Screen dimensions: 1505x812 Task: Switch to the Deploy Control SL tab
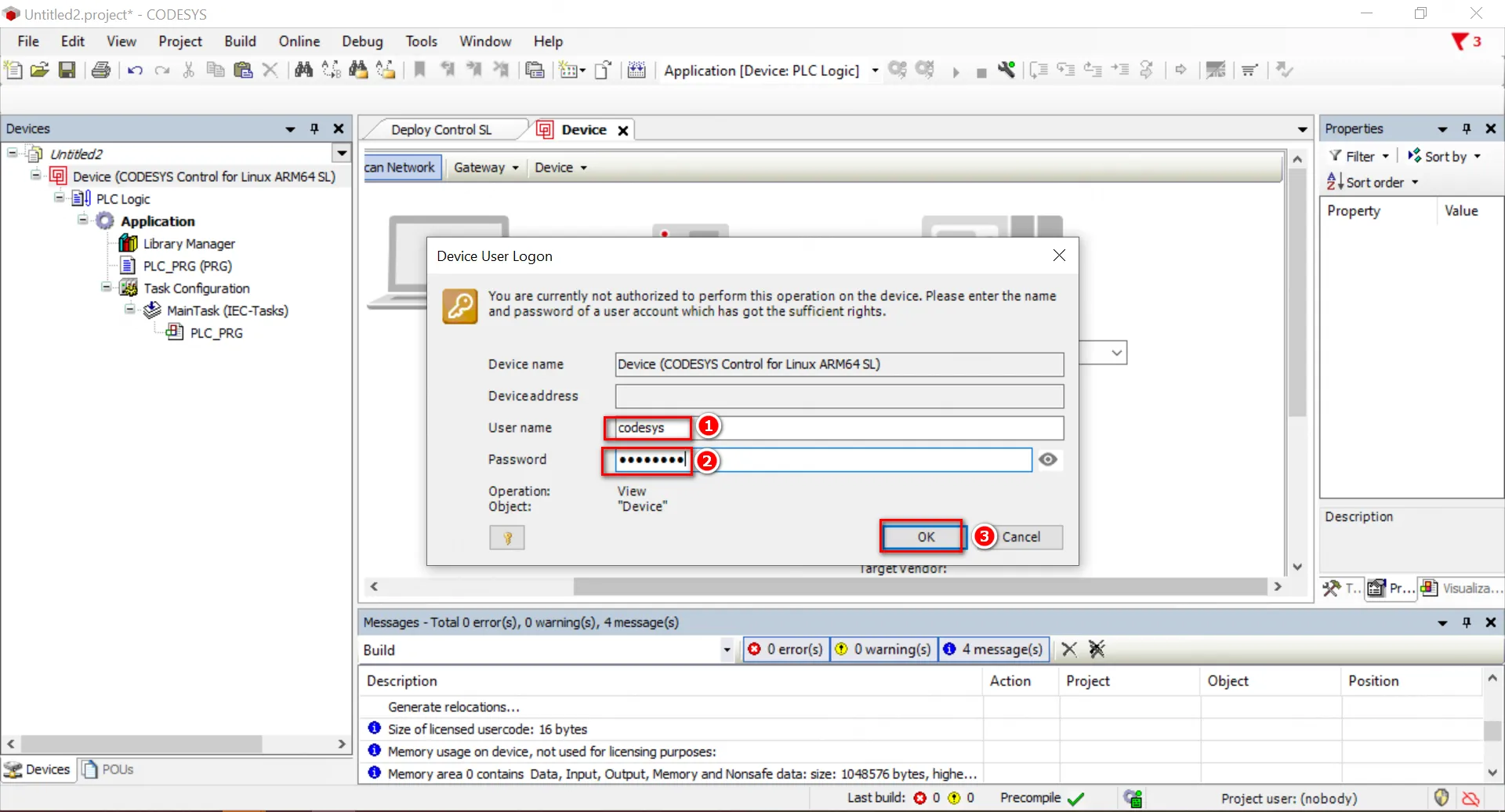pos(441,130)
